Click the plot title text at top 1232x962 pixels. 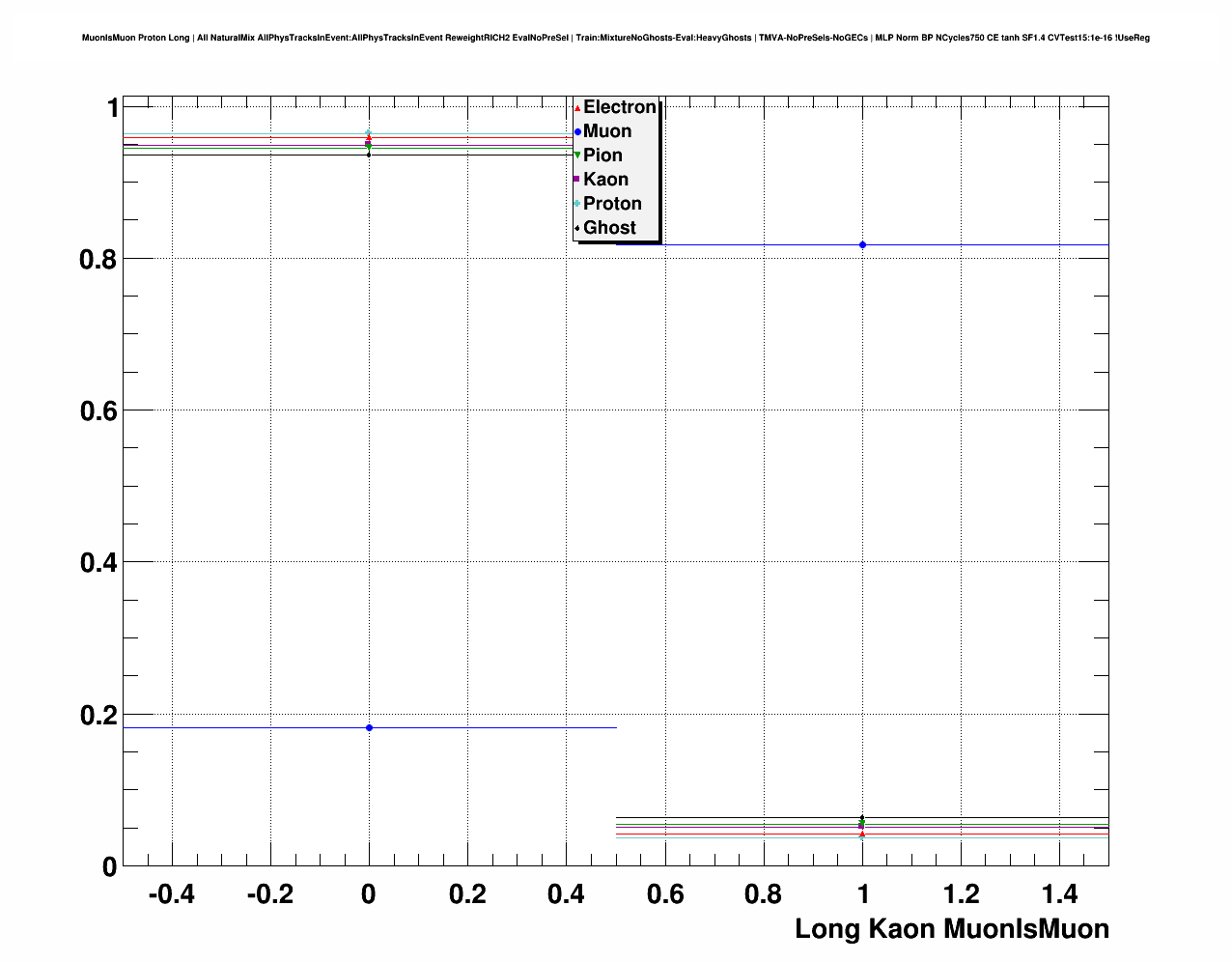615,39
